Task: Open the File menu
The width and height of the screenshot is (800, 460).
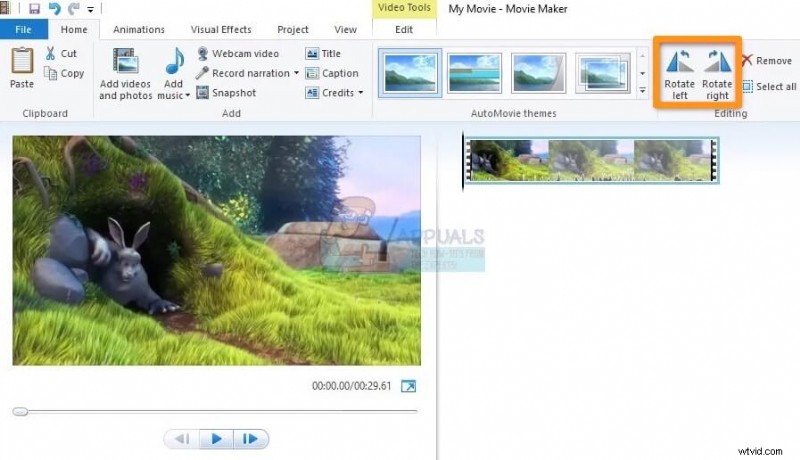Action: pos(23,30)
